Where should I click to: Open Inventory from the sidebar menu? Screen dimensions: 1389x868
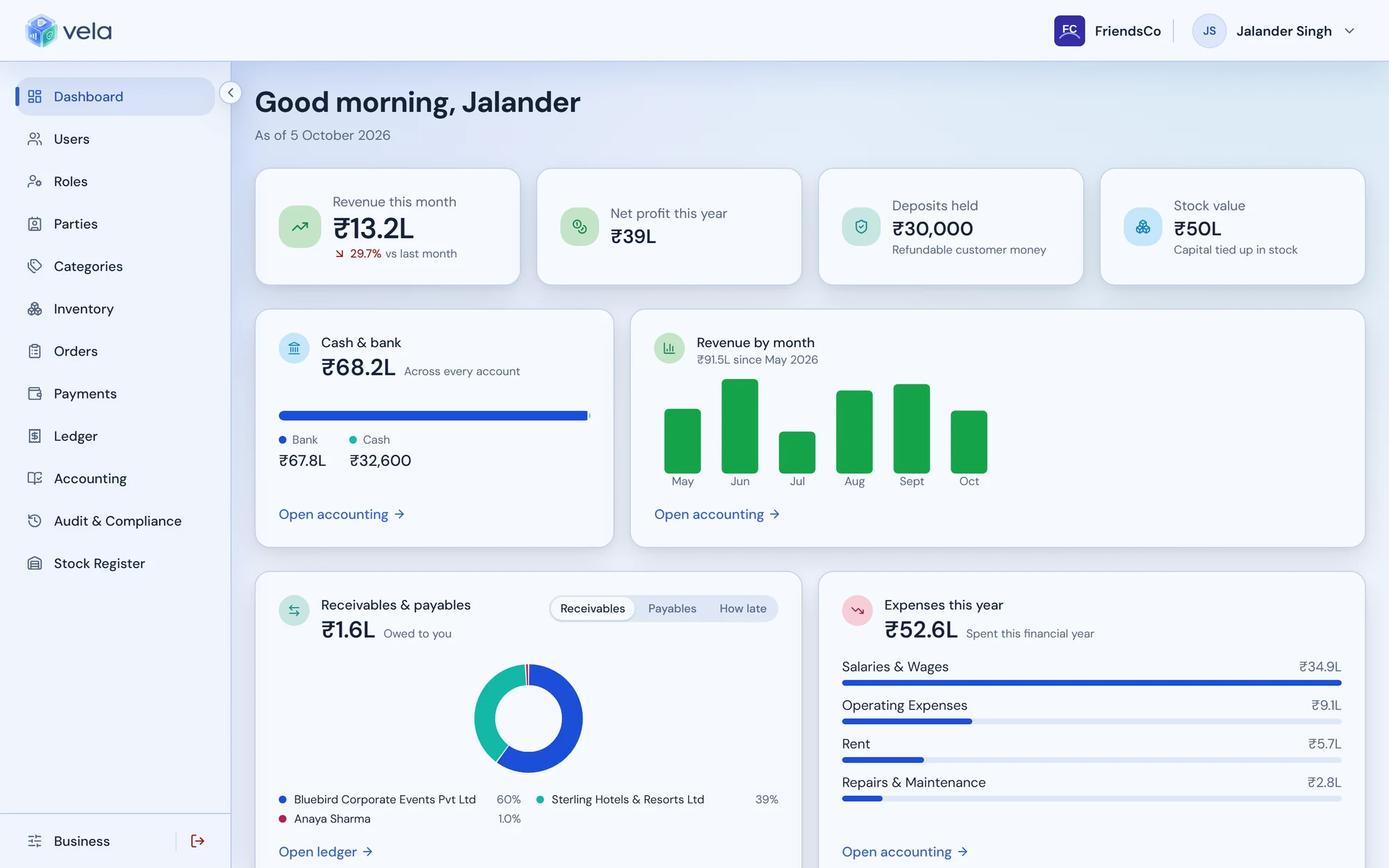point(115,308)
